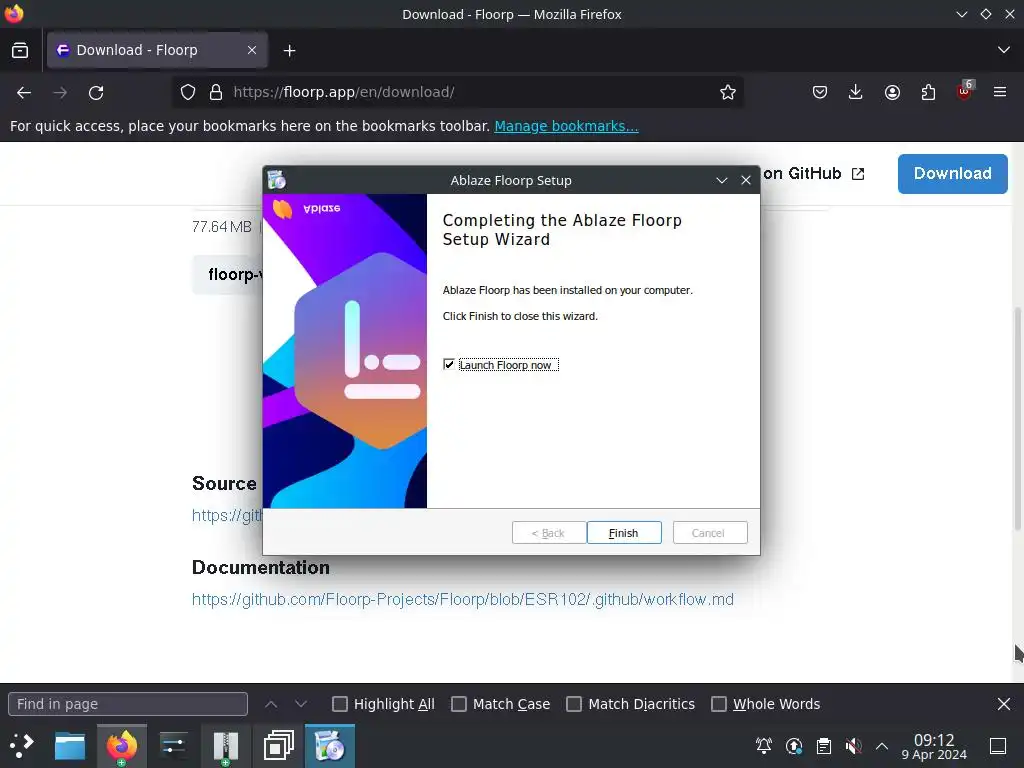Enable Whole Words checkbox
The image size is (1024, 768).
coord(719,704)
